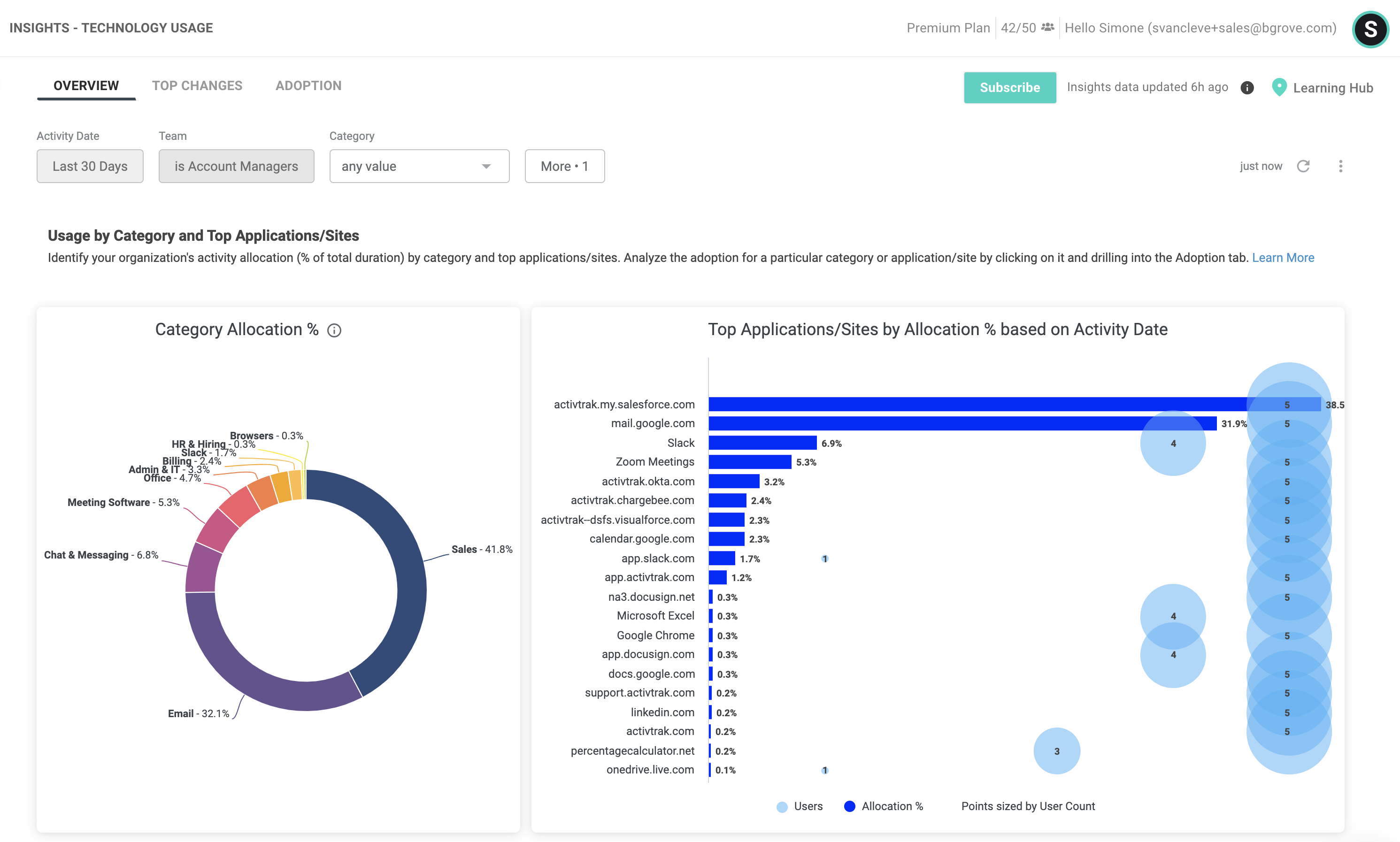Screen dimensions: 1400x842
Task: Open the Last 30 Days date filter
Action: [x=90, y=166]
